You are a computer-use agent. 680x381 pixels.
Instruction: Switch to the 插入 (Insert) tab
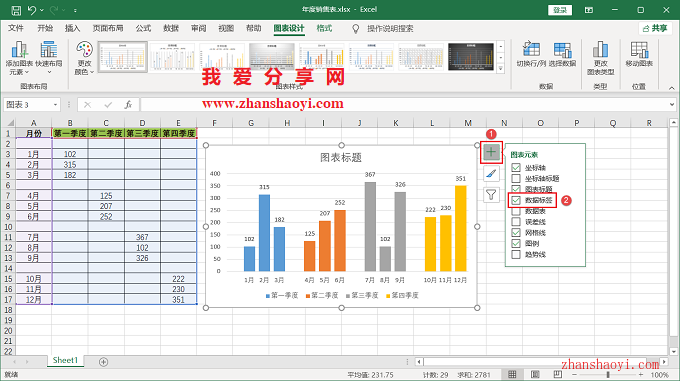click(x=72, y=29)
